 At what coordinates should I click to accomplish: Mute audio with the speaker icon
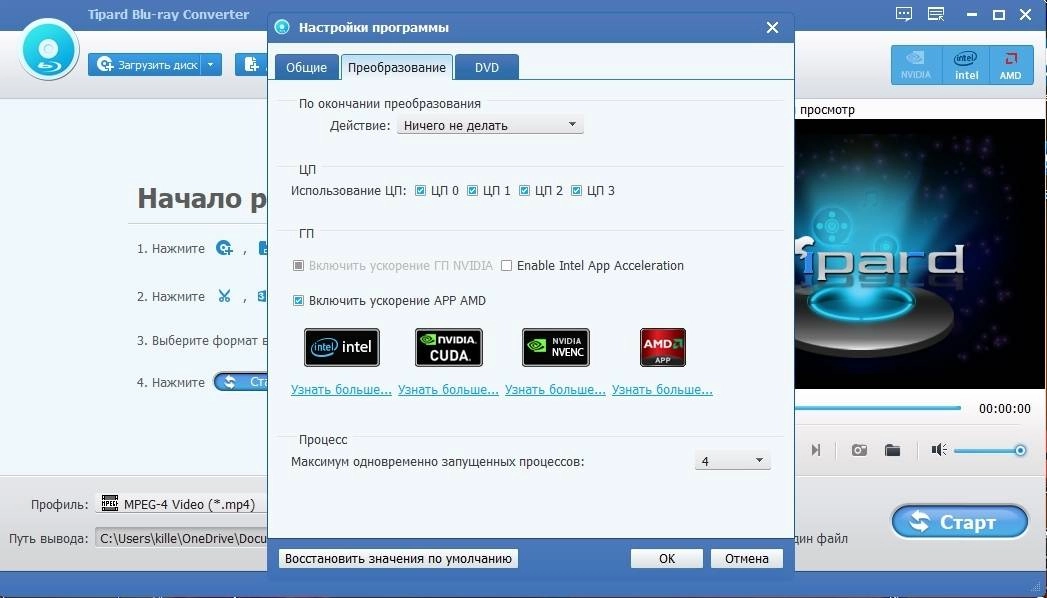tap(939, 451)
